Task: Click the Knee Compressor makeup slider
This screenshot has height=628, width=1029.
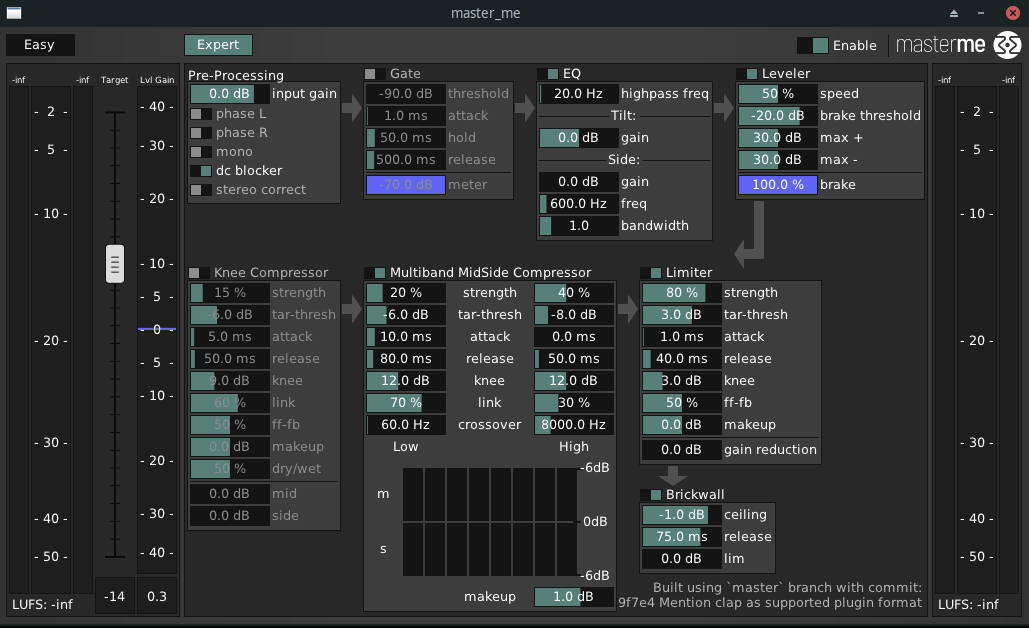Action: (230, 447)
